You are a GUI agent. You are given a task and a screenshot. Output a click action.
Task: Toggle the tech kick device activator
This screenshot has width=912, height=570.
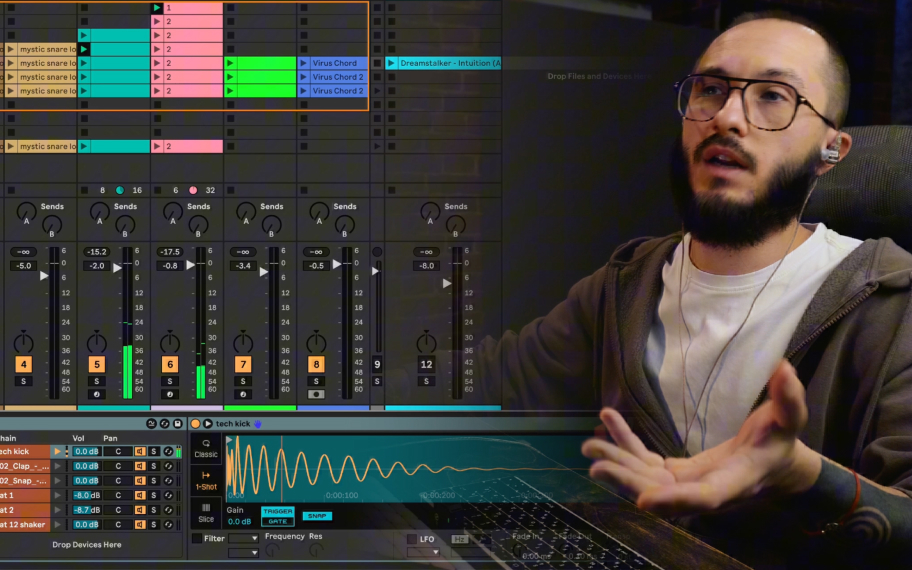[195, 423]
